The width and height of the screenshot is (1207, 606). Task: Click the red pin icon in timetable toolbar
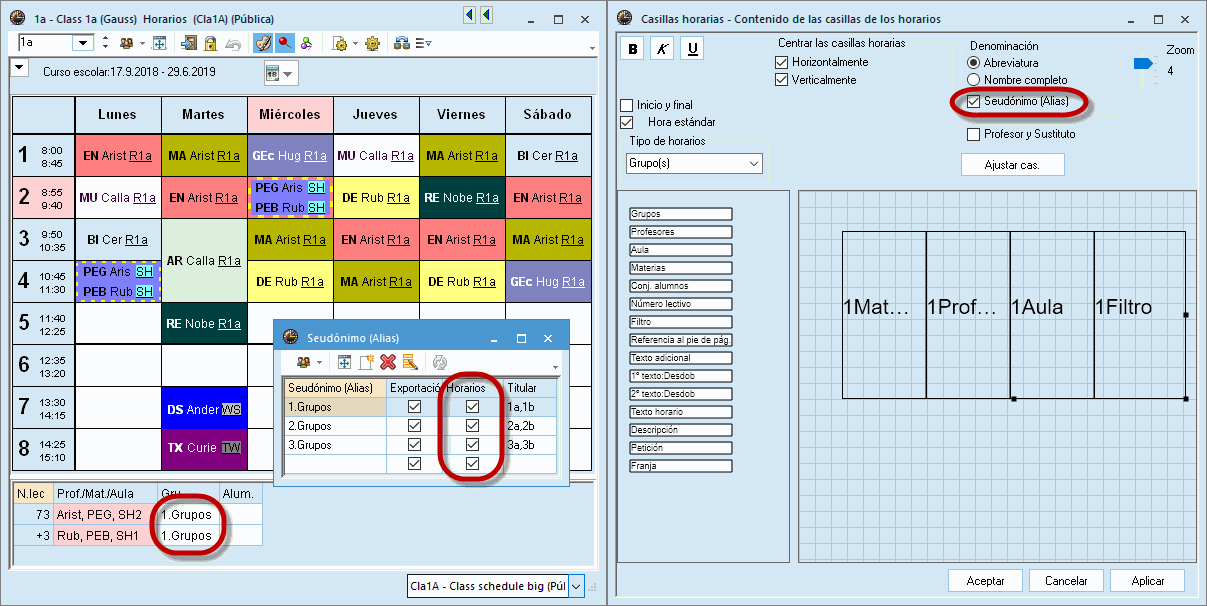point(285,43)
